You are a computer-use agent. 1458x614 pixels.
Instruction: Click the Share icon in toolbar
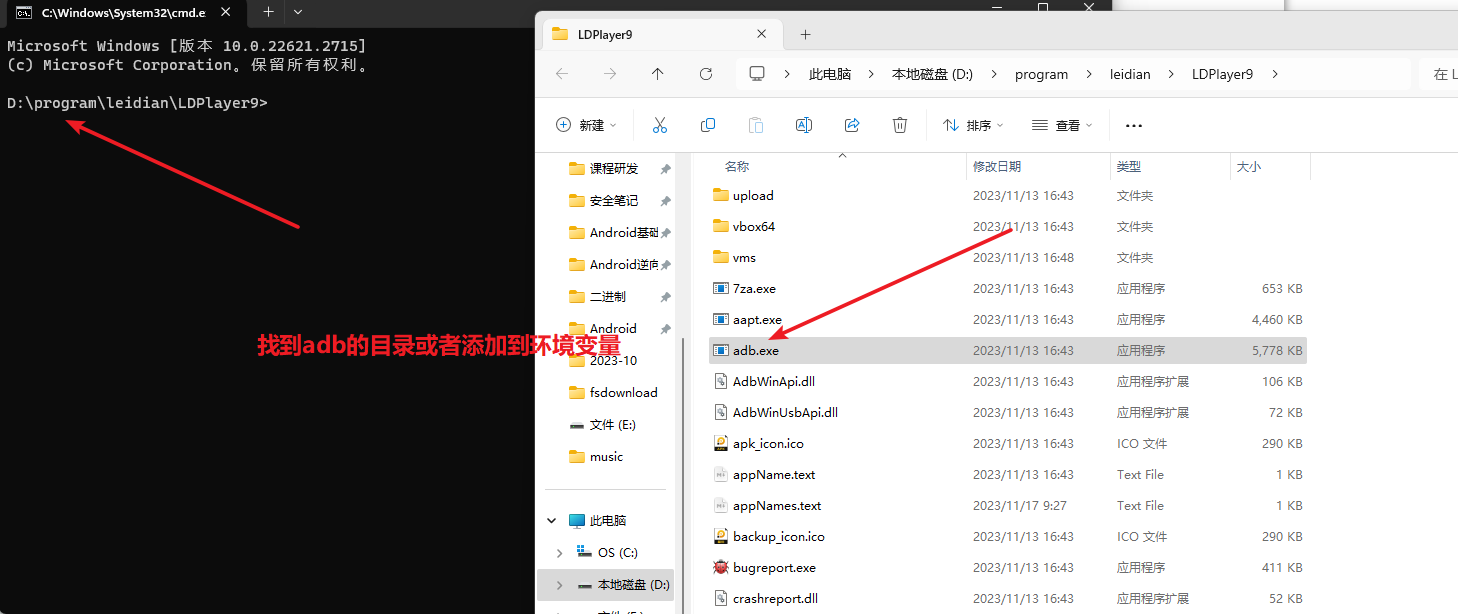click(852, 125)
